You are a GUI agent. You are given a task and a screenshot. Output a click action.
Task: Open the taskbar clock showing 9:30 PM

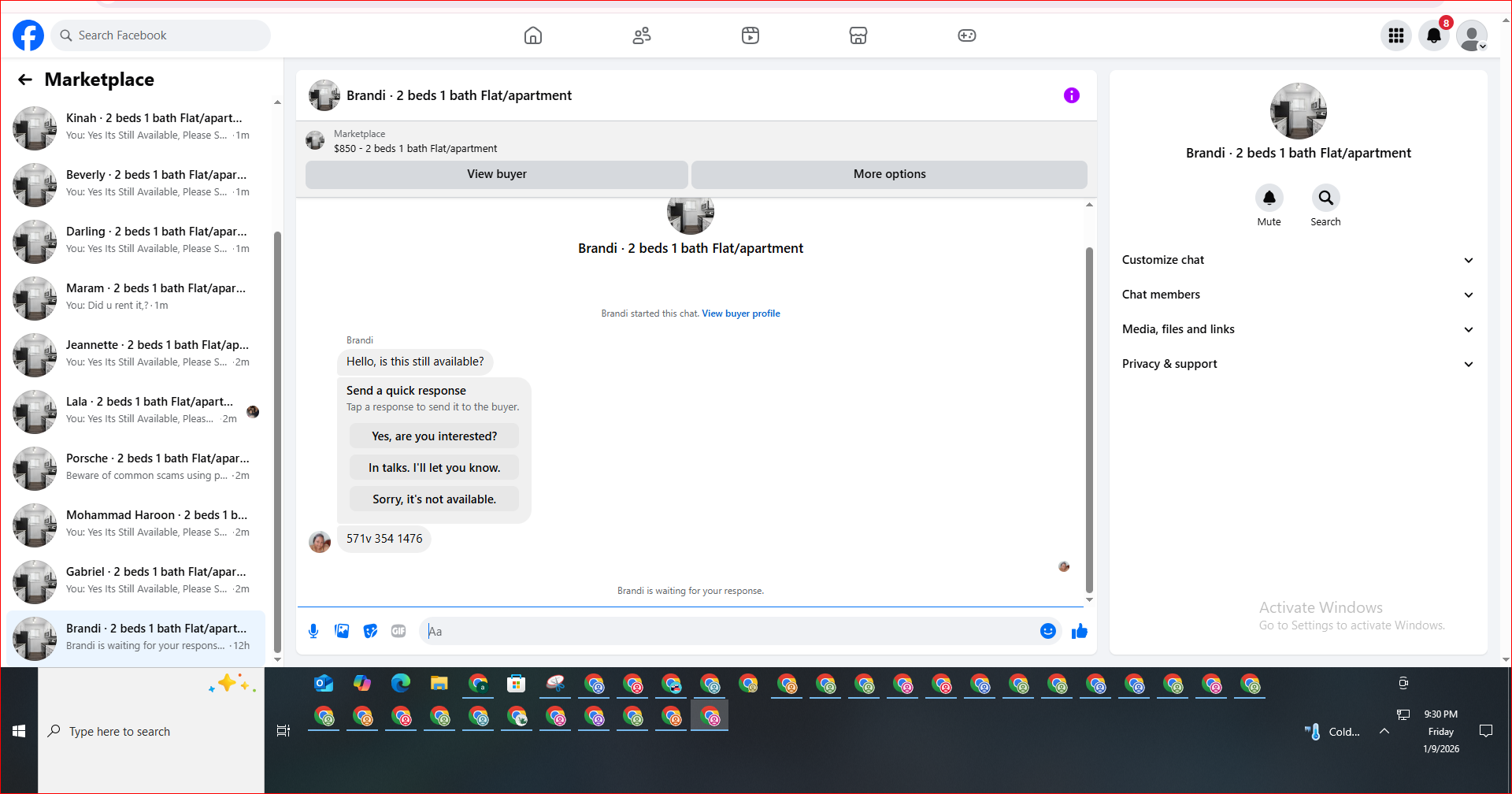click(x=1441, y=732)
